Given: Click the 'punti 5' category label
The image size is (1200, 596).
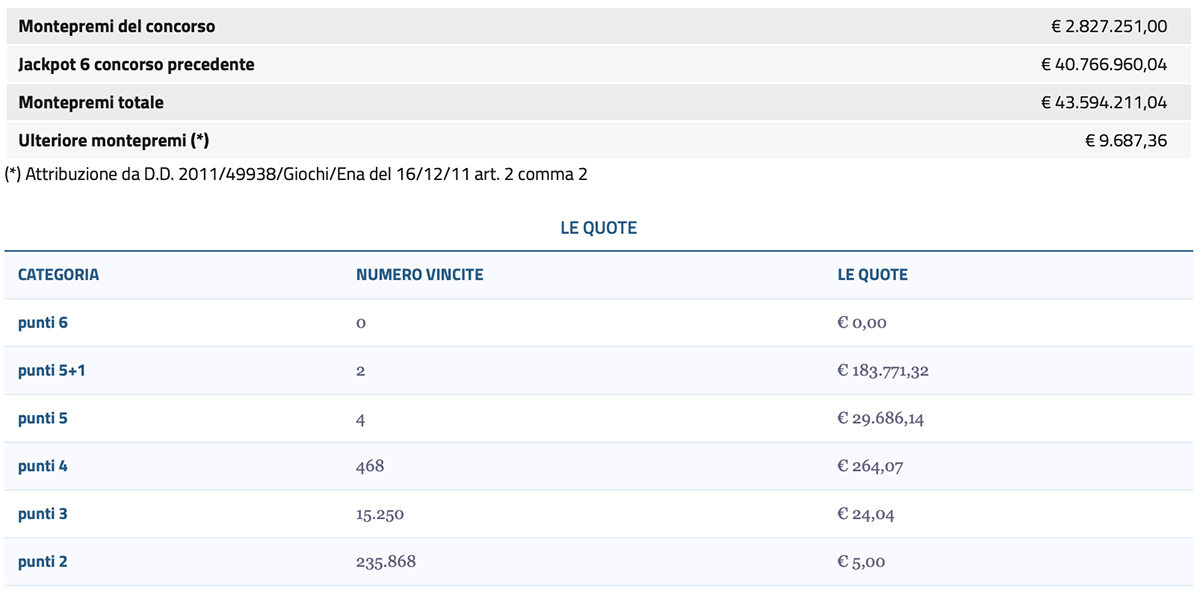Looking at the screenshot, I should (x=42, y=419).
